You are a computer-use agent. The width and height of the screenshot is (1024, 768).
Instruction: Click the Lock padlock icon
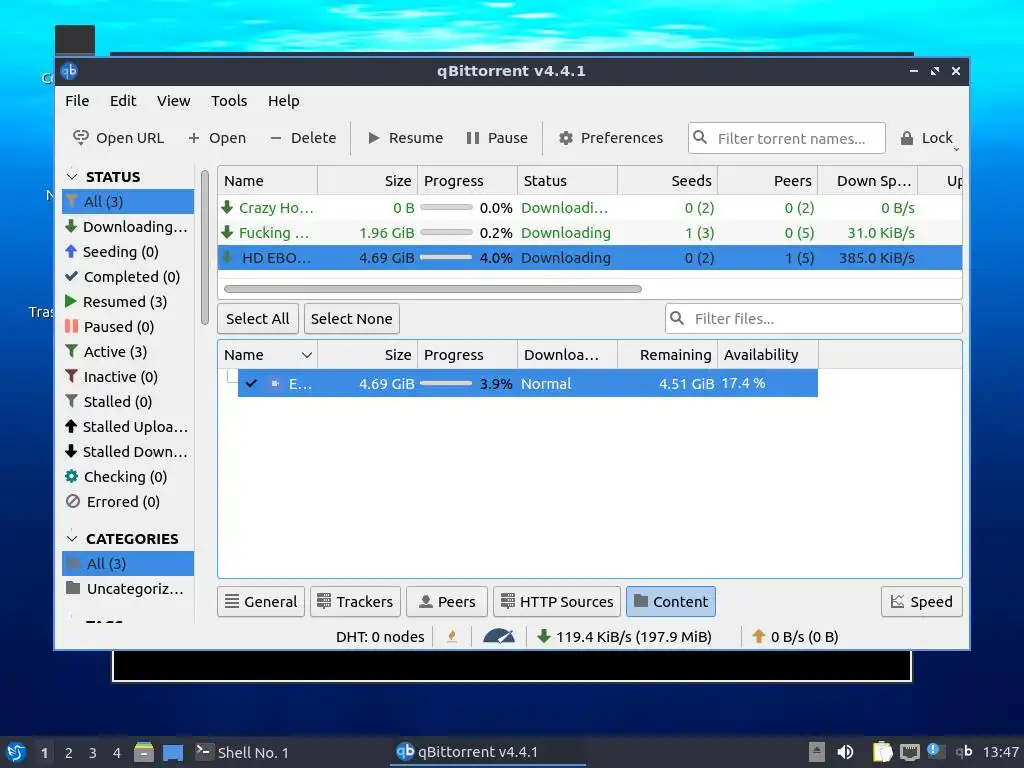[x=906, y=138]
